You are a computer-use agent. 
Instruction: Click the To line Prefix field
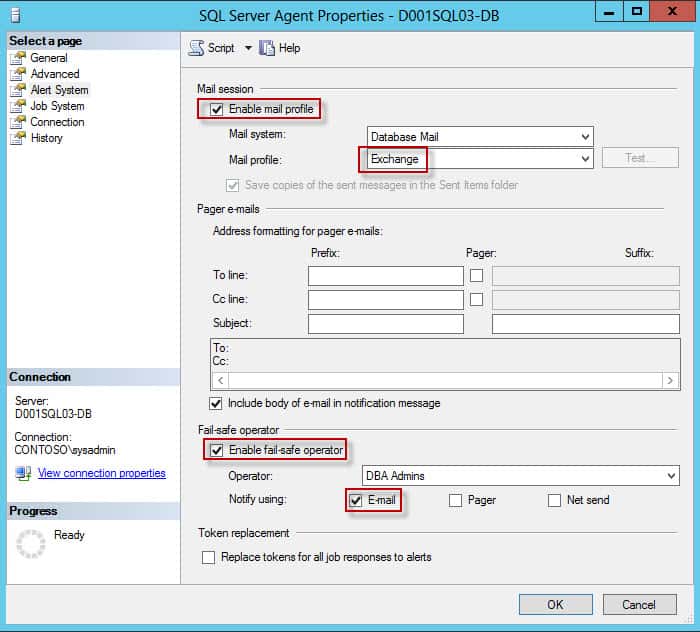tap(386, 276)
